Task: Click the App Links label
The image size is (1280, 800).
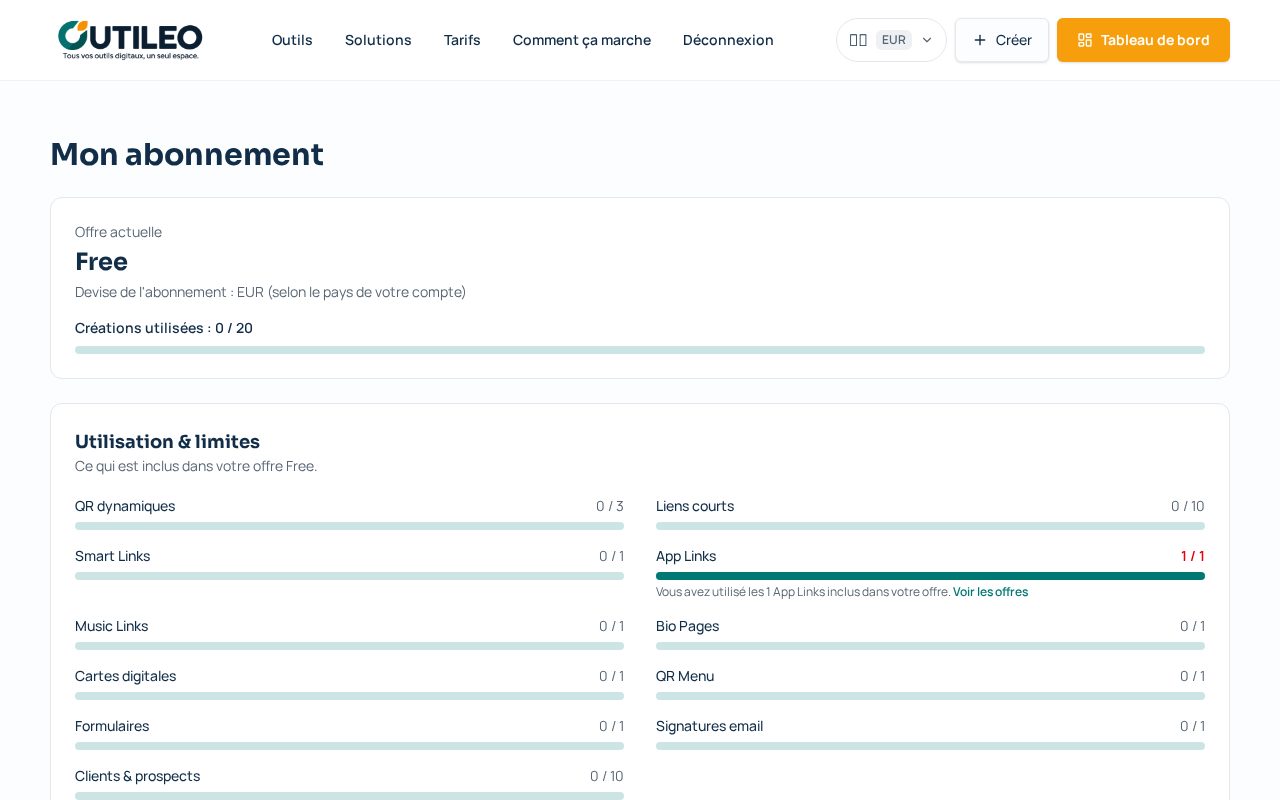Action: 686,556
